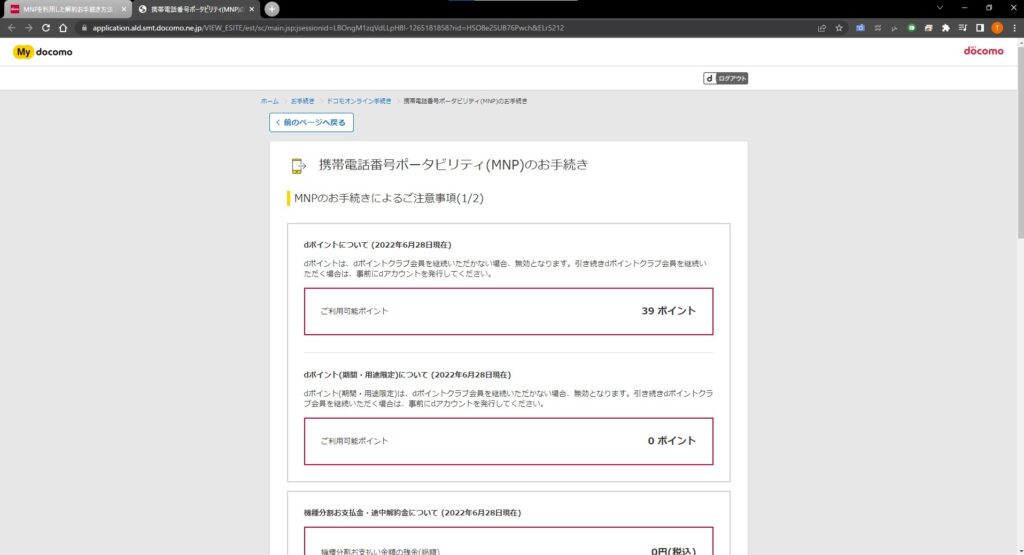Open the ホーム breadcrumb link
Viewport: 1024px width, 555px height.
point(270,101)
